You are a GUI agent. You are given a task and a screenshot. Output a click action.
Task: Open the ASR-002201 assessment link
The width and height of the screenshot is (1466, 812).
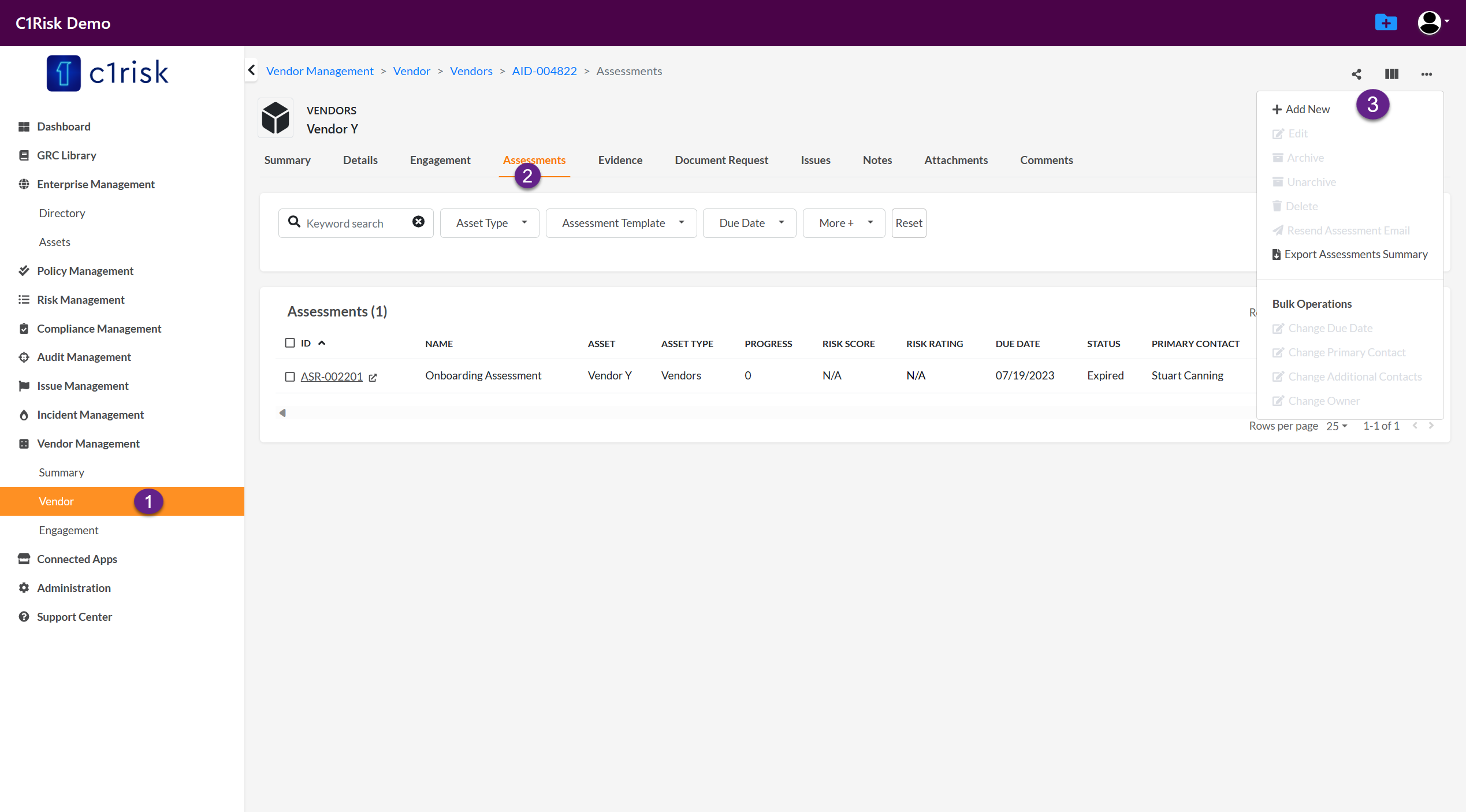[x=332, y=377]
